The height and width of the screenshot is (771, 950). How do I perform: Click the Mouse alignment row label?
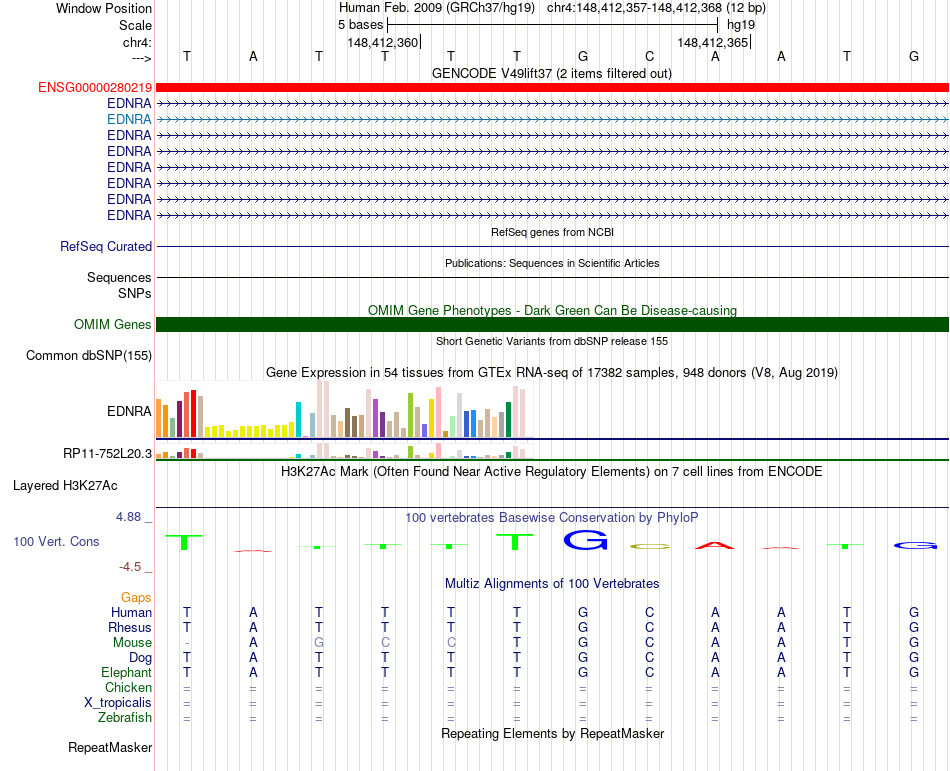click(x=132, y=643)
